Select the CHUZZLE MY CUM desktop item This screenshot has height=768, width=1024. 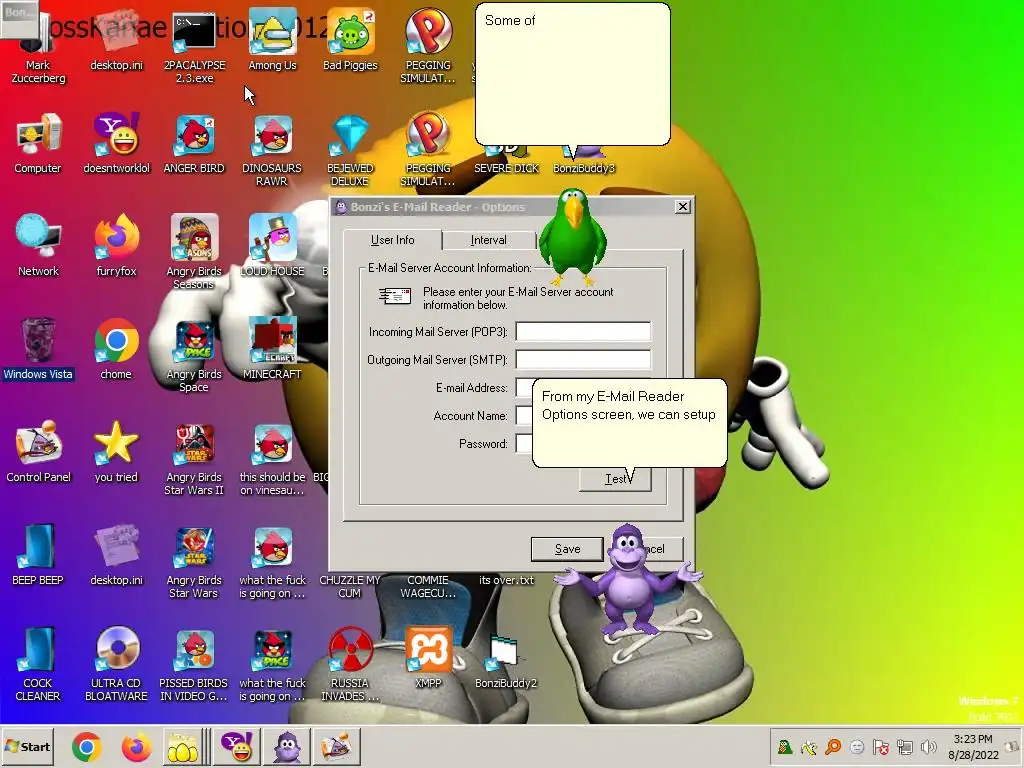[349, 586]
